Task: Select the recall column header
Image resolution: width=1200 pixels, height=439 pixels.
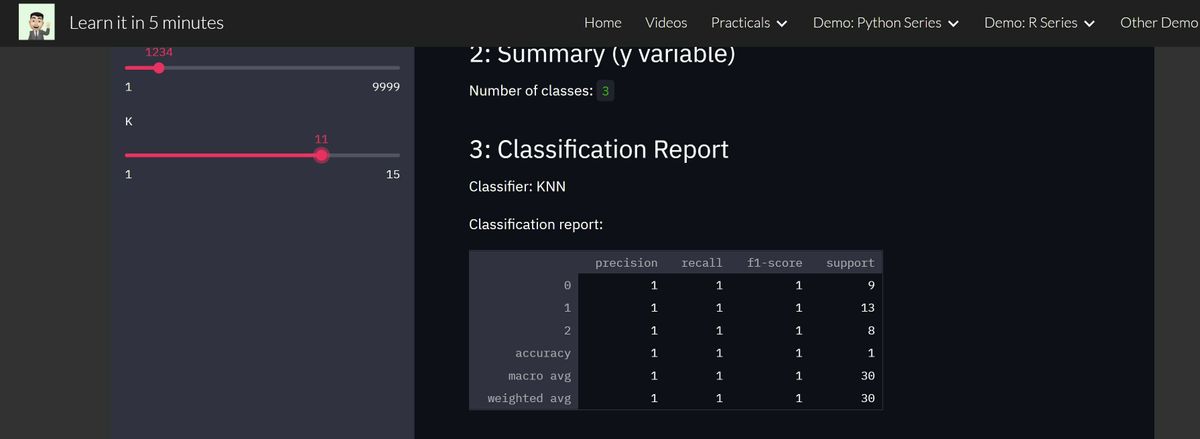Action: tap(701, 263)
